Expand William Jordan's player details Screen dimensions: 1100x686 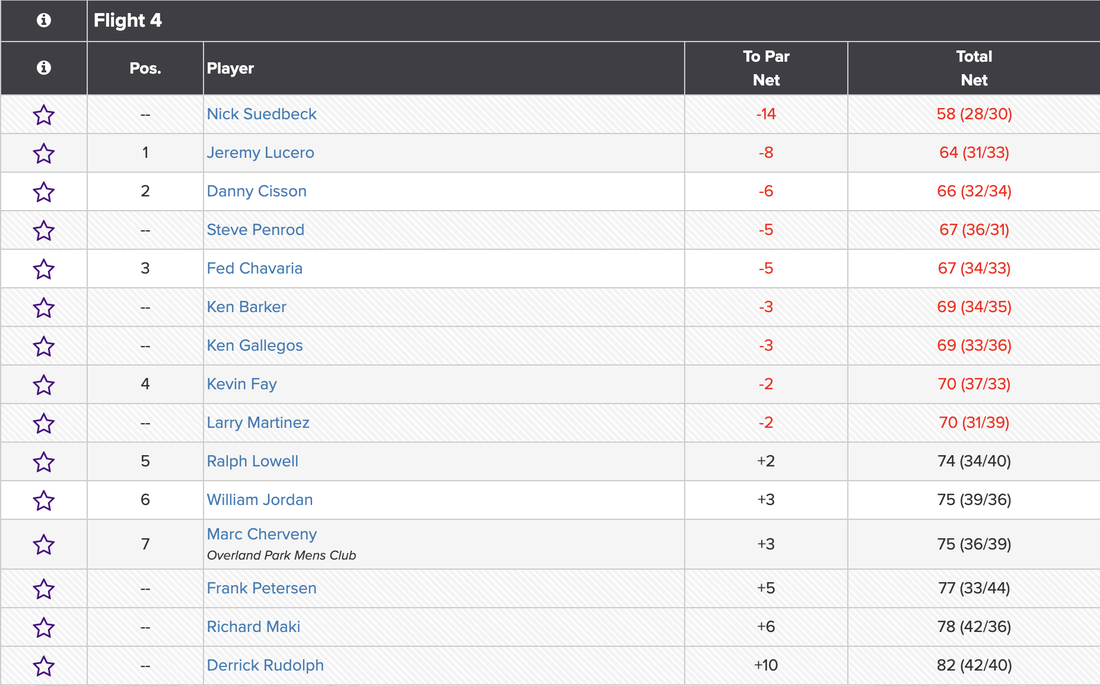click(259, 500)
